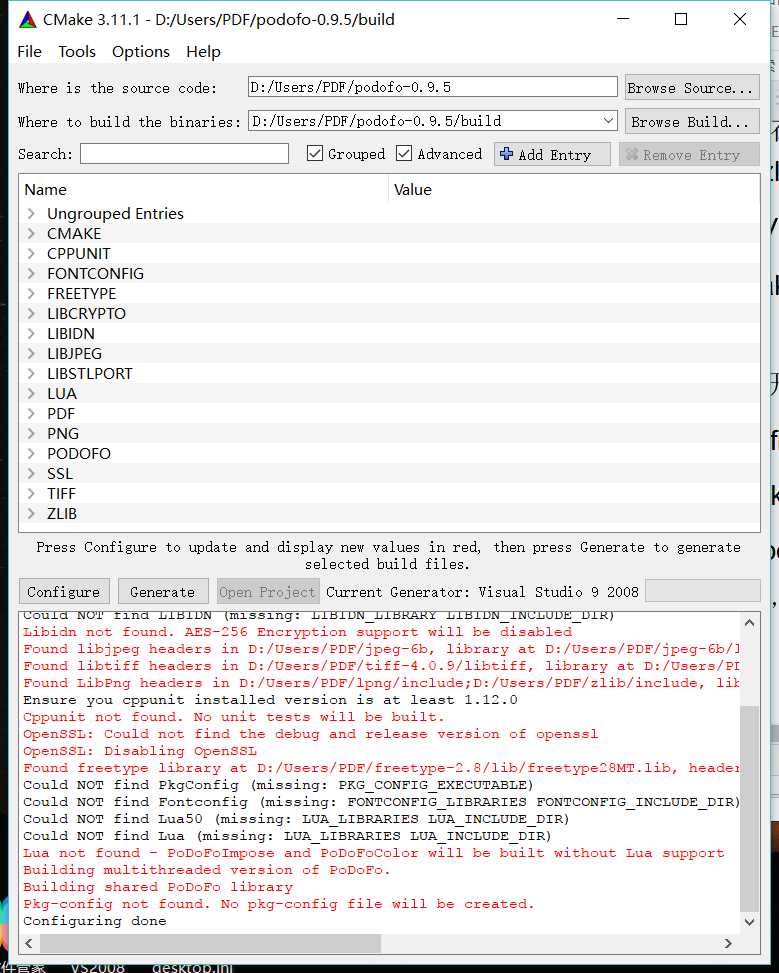779x973 pixels.
Task: Open the Help menu
Action: tap(204, 52)
